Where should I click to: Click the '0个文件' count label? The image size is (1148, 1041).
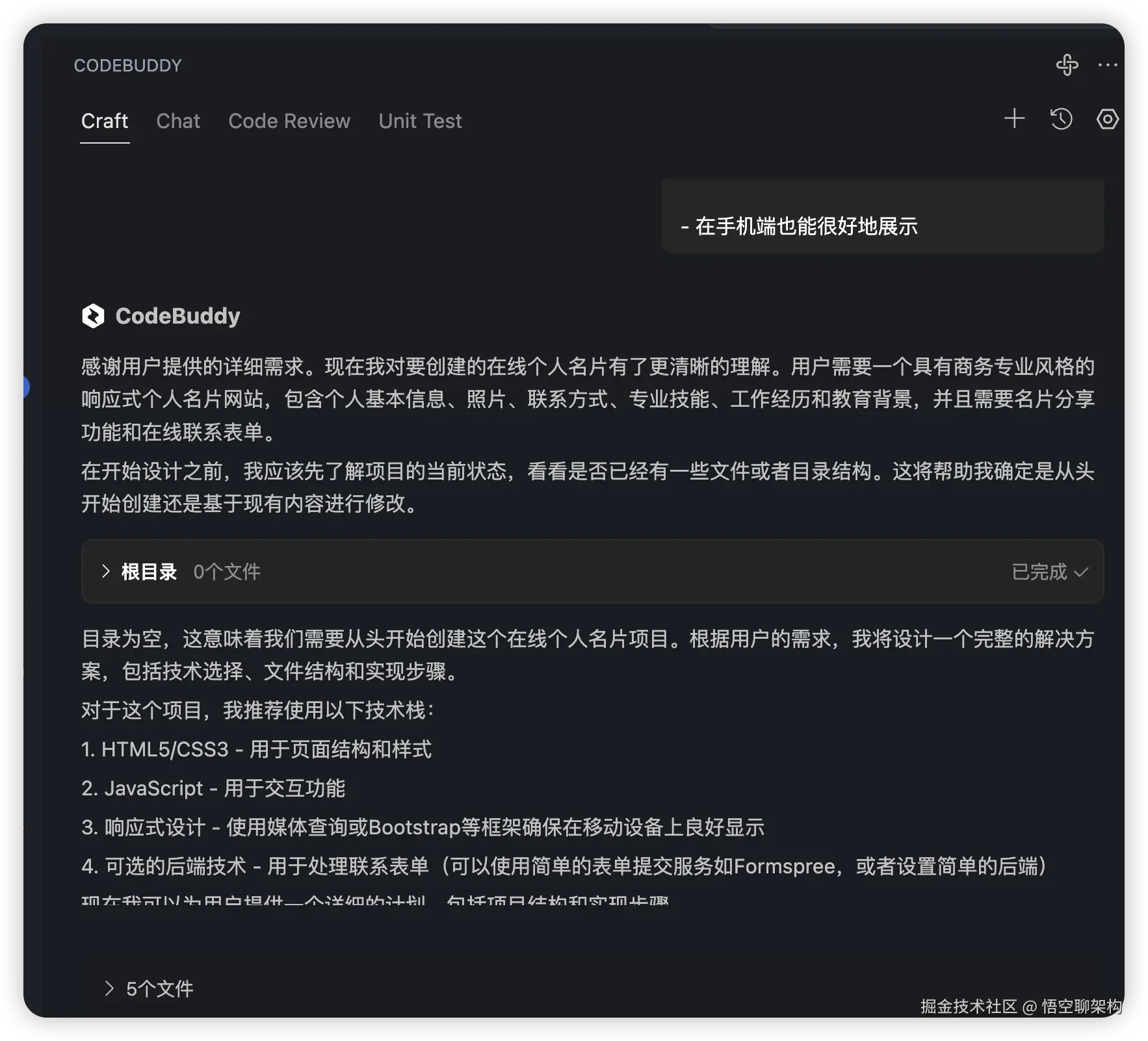click(x=227, y=572)
